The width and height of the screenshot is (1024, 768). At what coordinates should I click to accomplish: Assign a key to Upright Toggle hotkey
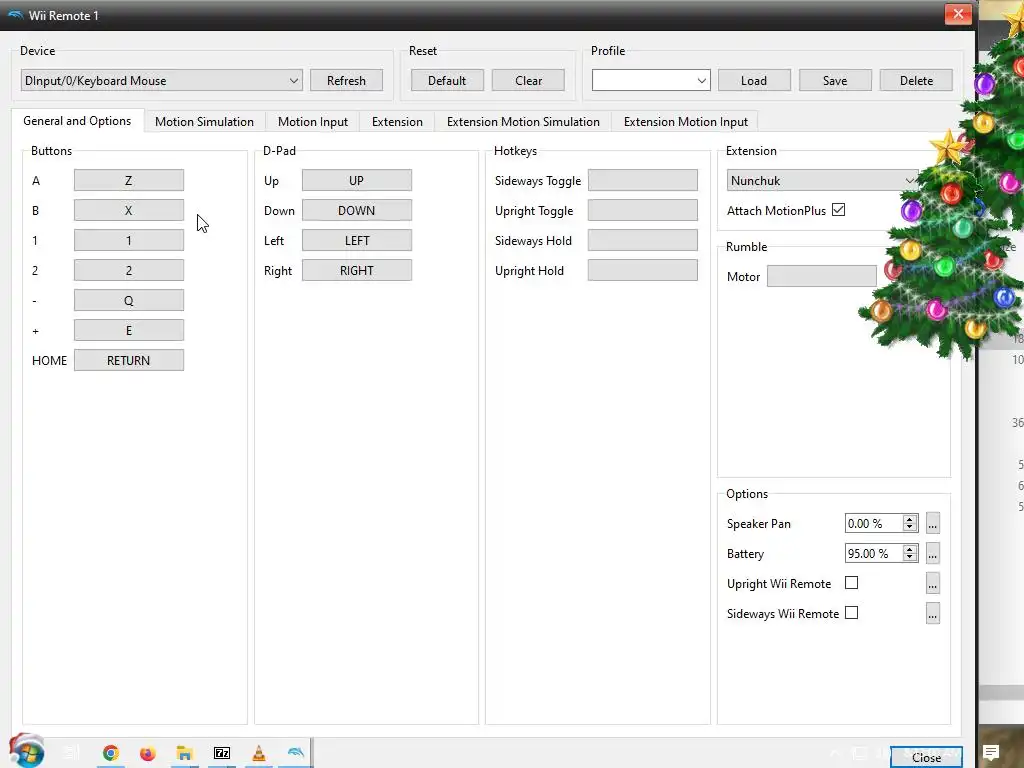coord(643,210)
